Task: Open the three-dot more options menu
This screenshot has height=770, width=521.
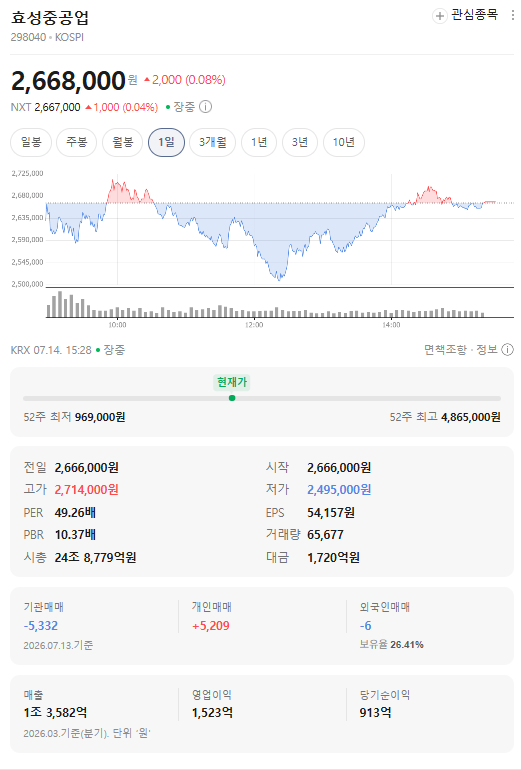Action: click(513, 15)
